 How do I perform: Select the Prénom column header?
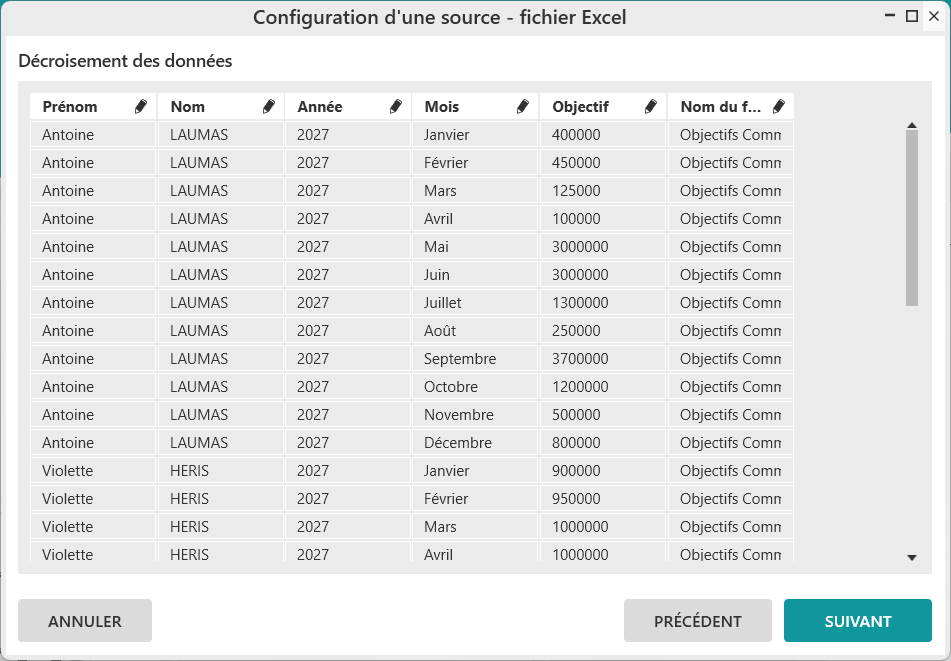[93, 107]
